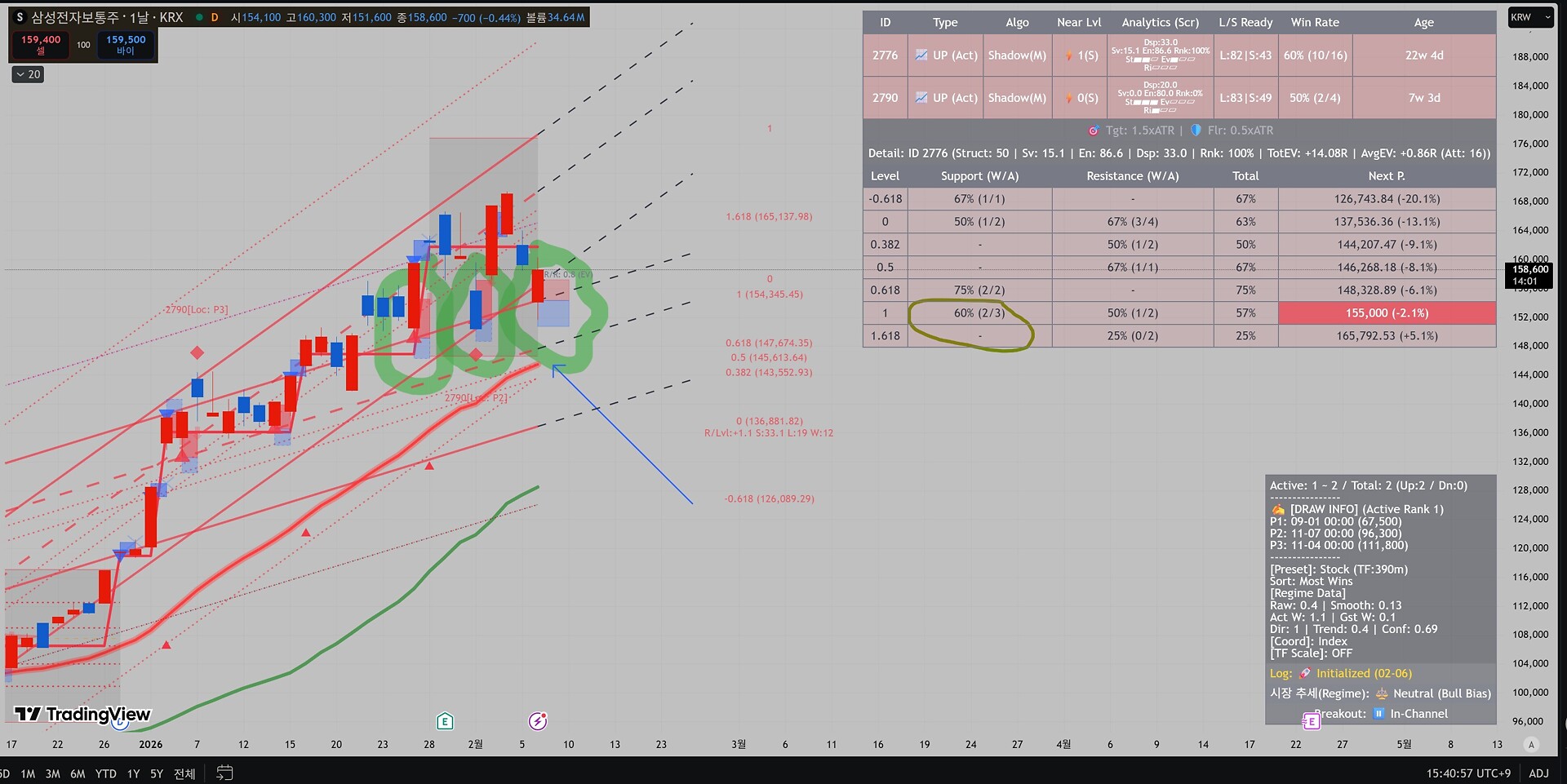Select the YTD time range
1567x784 pixels.
105,773
